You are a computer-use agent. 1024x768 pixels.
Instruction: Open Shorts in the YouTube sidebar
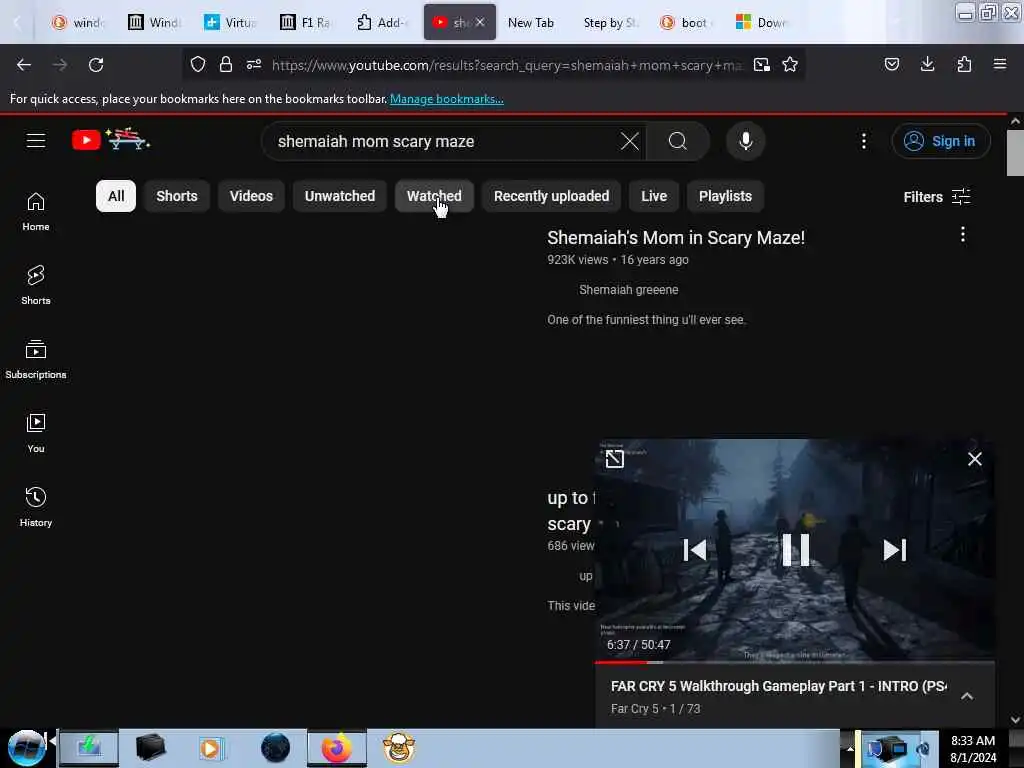click(x=36, y=285)
